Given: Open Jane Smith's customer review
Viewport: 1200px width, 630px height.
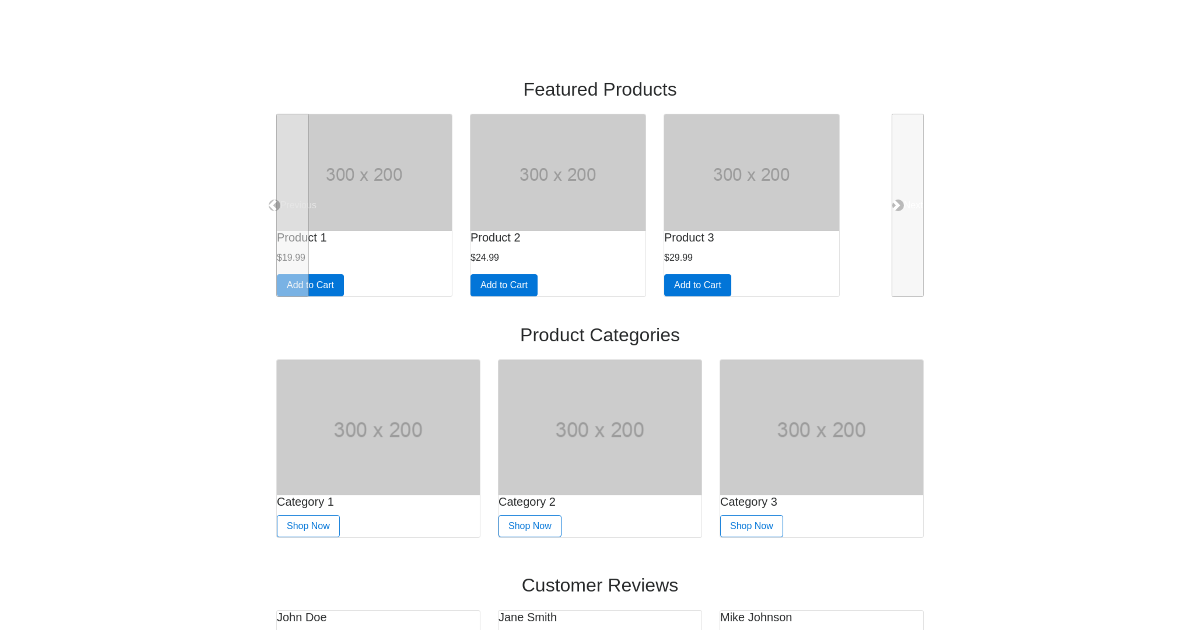Looking at the screenshot, I should [527, 617].
